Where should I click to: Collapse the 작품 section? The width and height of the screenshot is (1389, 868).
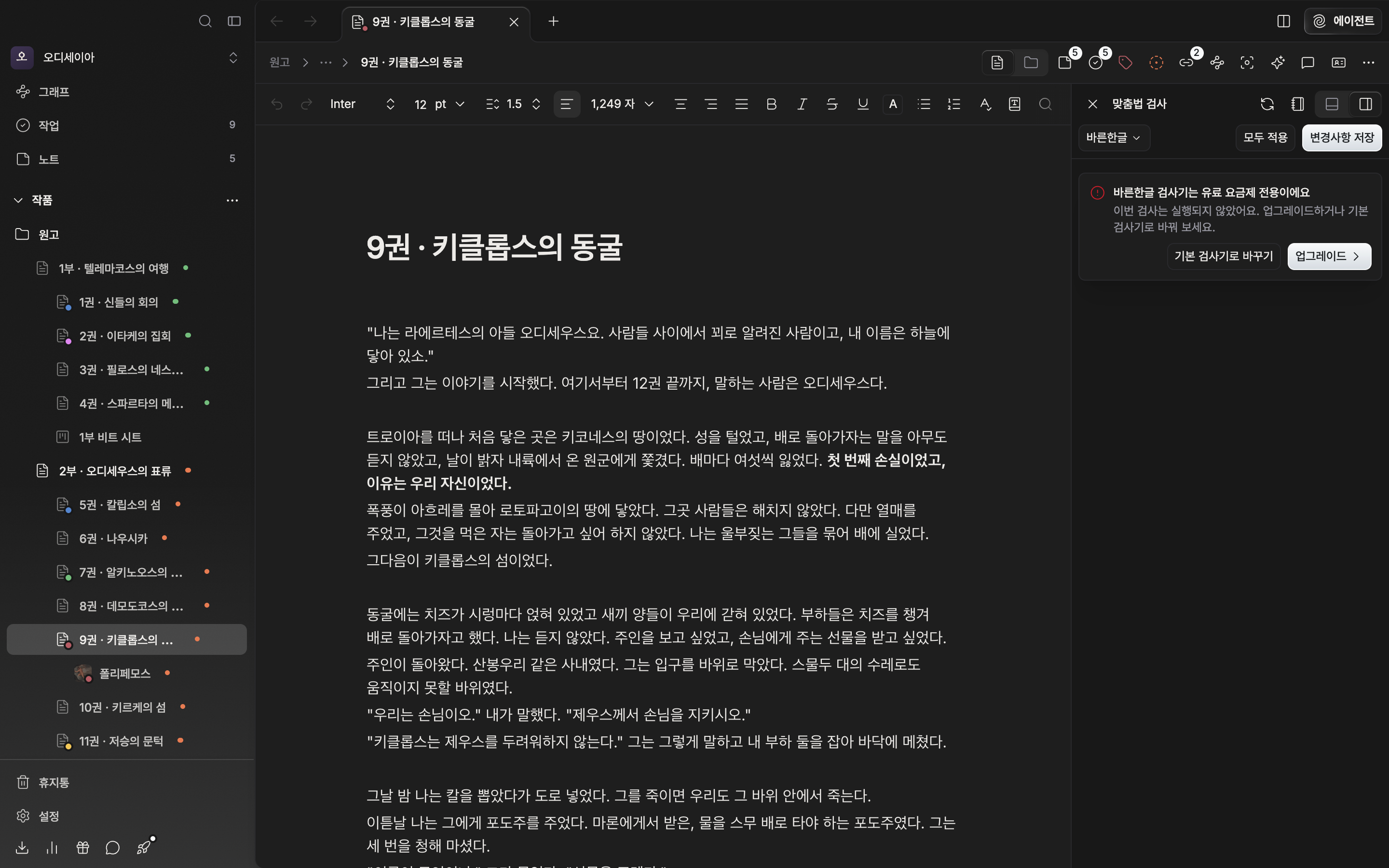point(18,200)
